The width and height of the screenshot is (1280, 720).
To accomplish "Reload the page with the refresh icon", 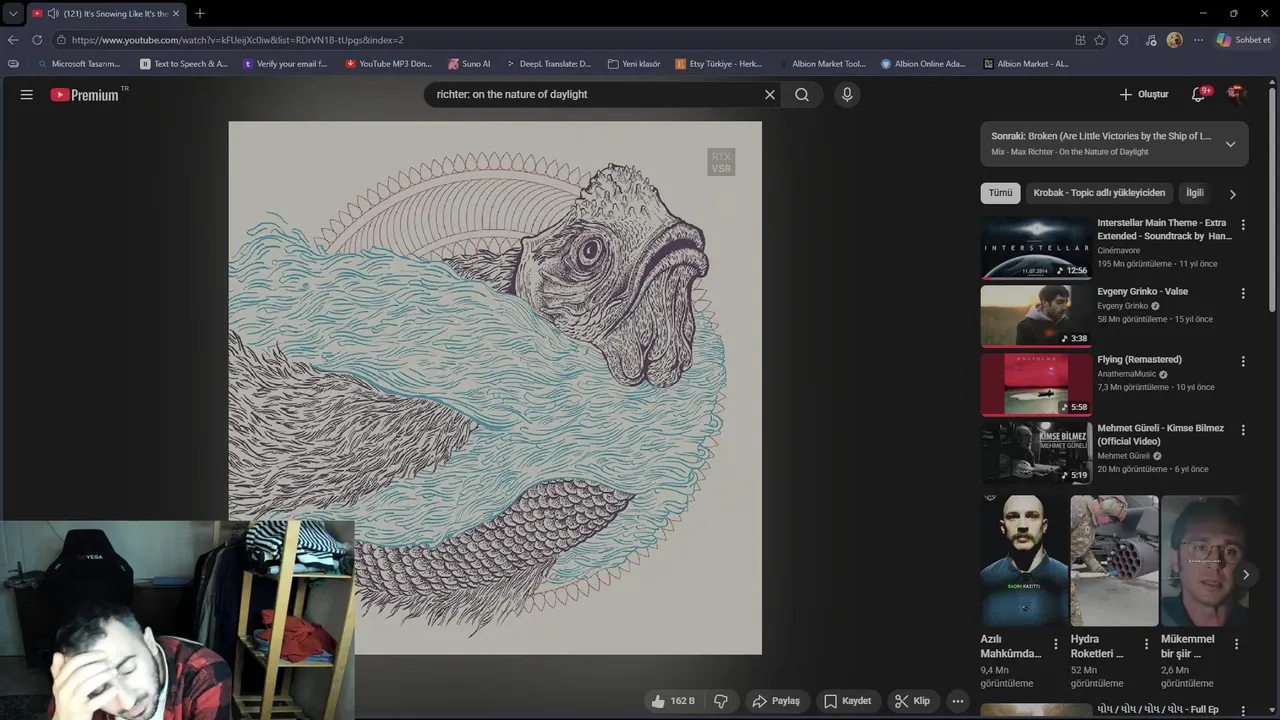I will (37, 40).
